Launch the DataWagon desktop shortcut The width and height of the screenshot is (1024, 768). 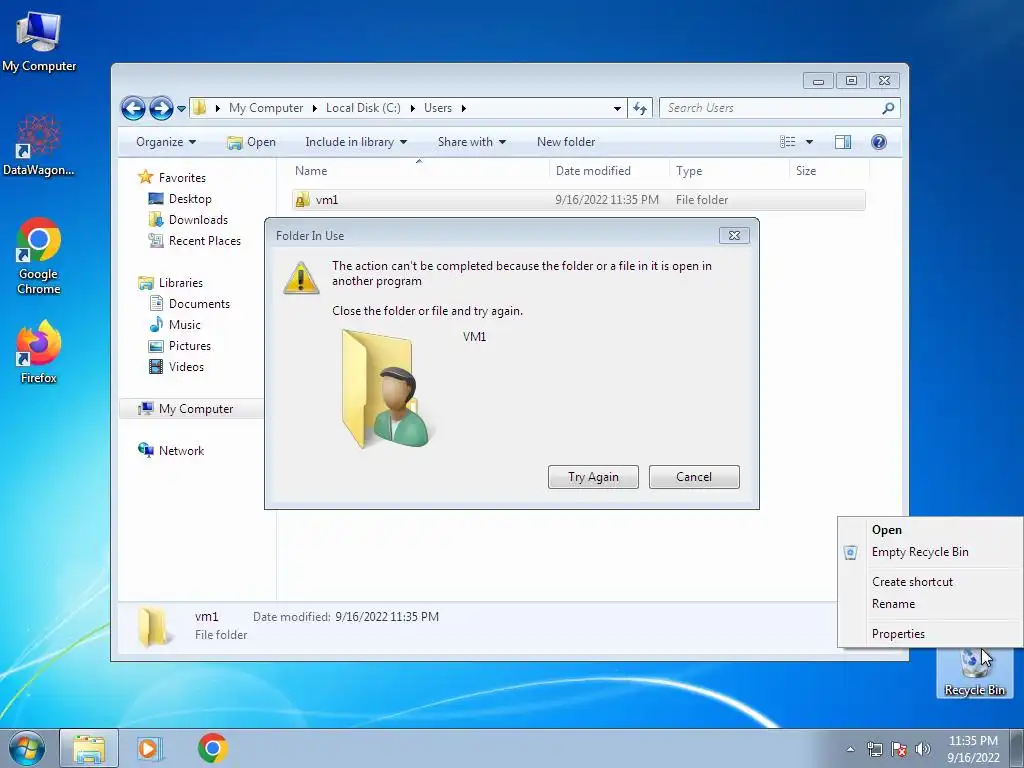pyautogui.click(x=39, y=145)
